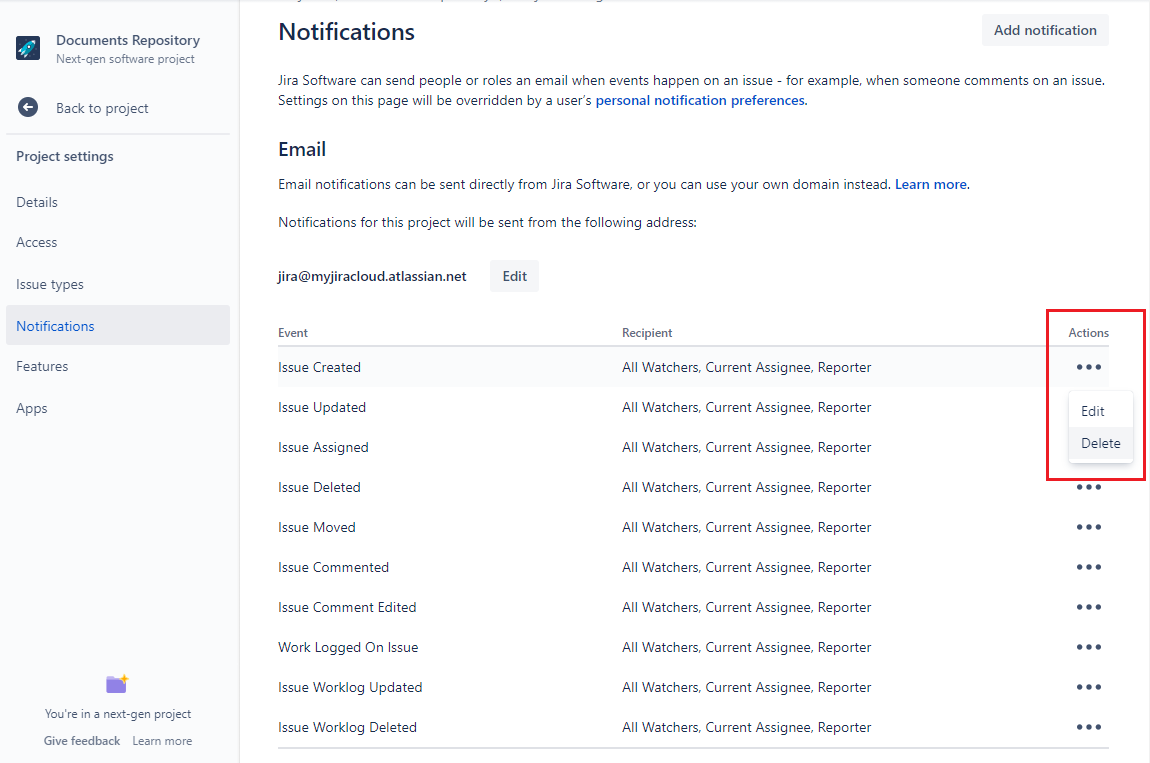Click the Documents Repository rocket icon
This screenshot has width=1150, height=763.
point(28,49)
